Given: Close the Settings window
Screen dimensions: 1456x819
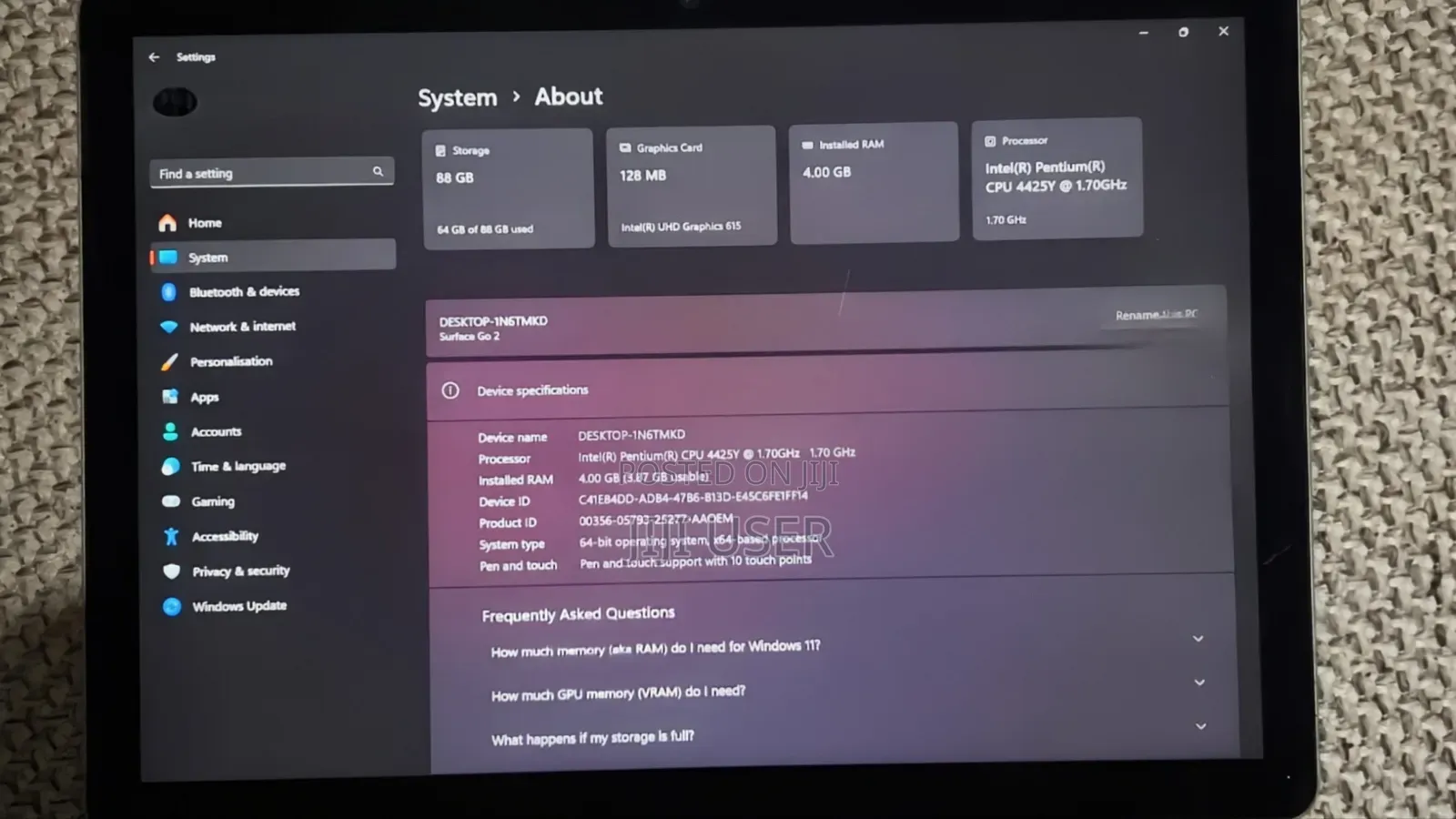Looking at the screenshot, I should 1223,31.
